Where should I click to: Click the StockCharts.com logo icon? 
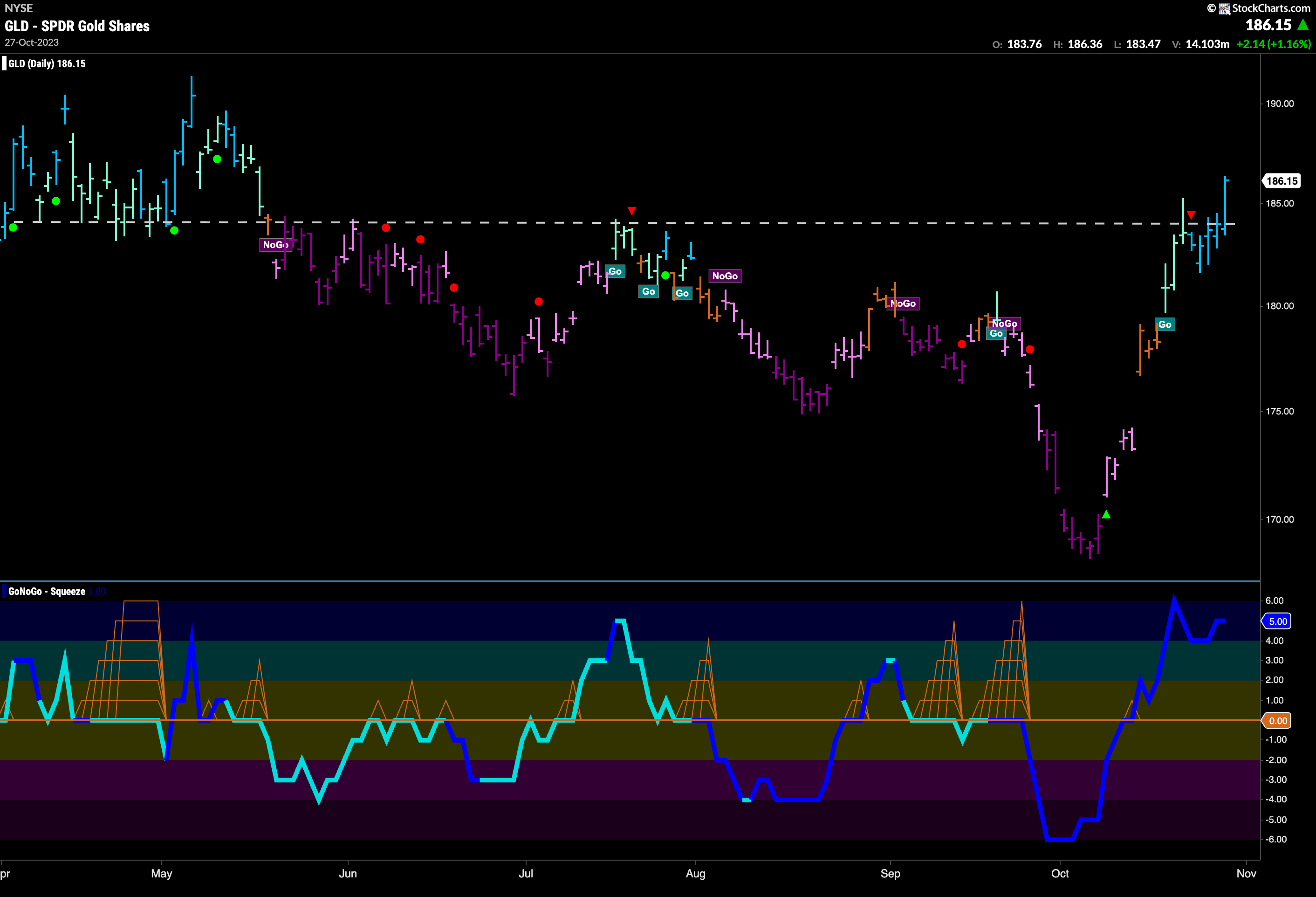[x=1224, y=8]
